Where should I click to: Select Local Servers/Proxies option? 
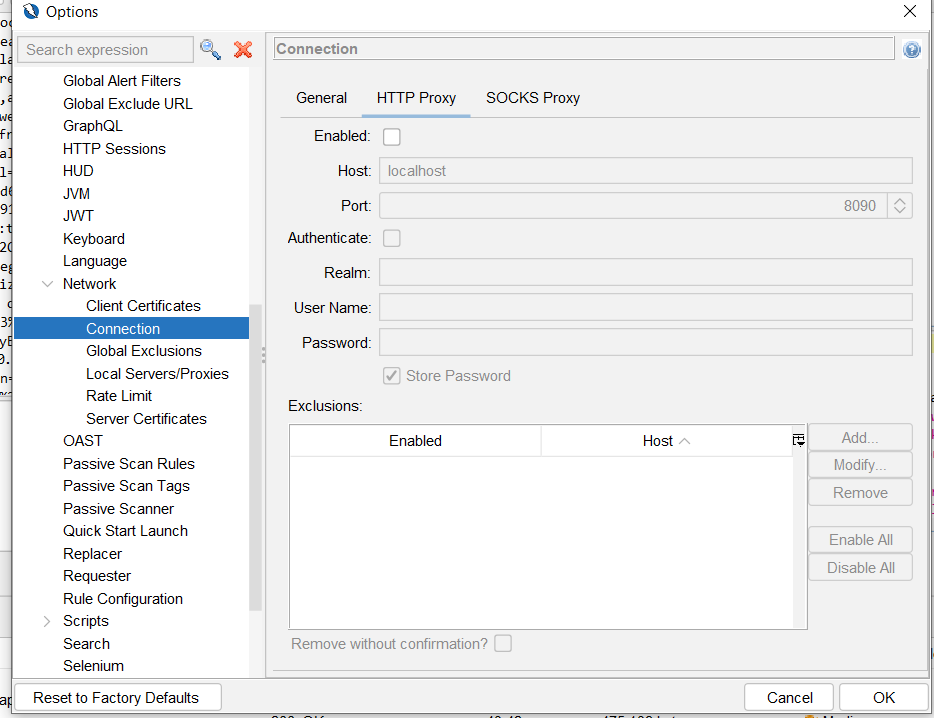pos(157,374)
